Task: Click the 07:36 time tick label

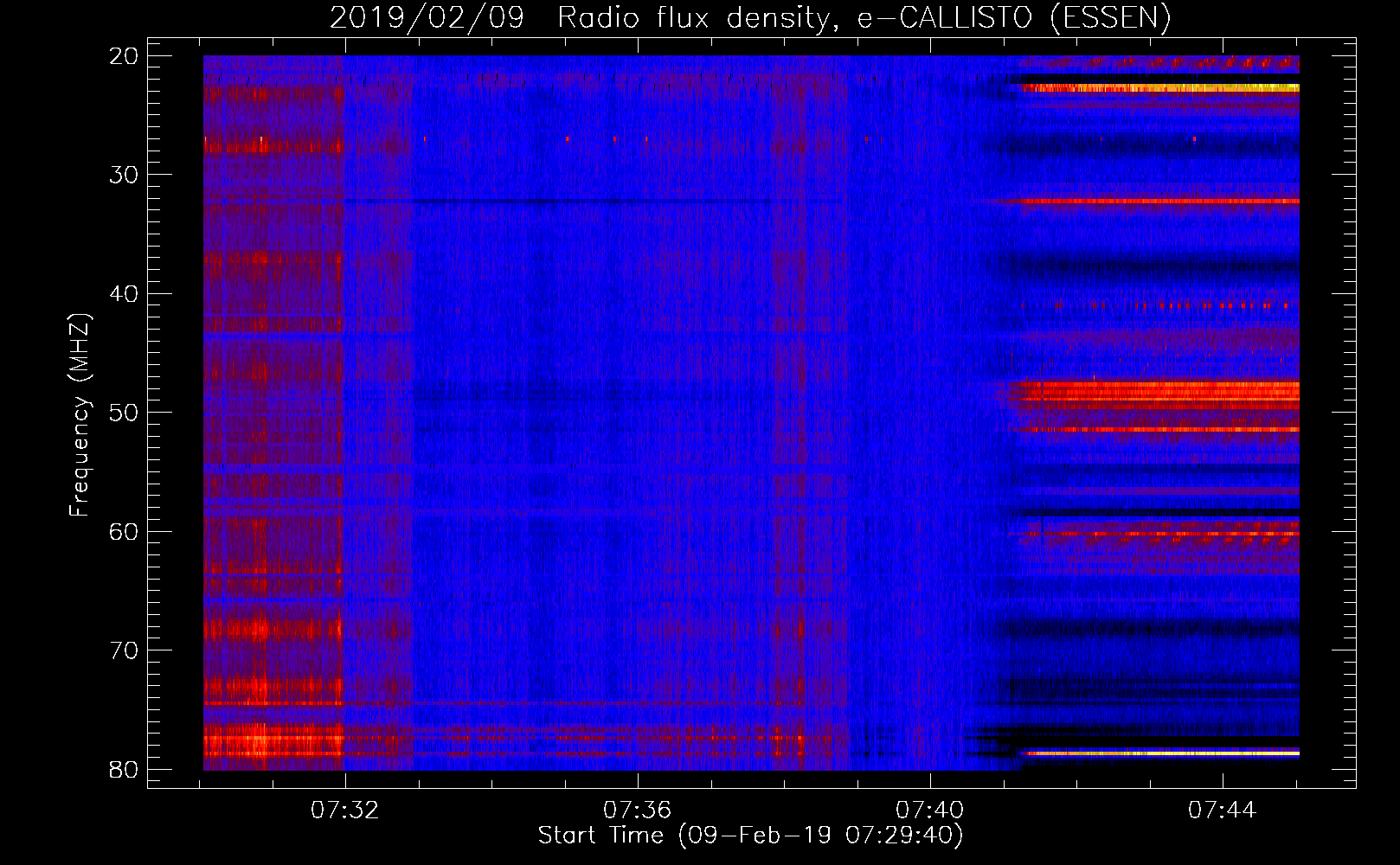Action: pyautogui.click(x=637, y=811)
